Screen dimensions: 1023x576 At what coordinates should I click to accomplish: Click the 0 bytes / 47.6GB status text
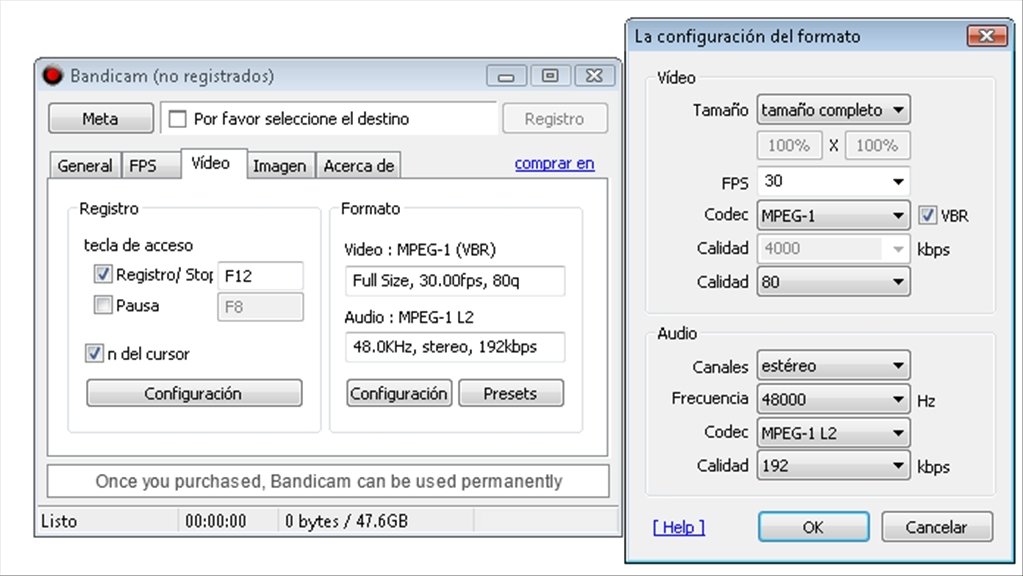click(346, 521)
